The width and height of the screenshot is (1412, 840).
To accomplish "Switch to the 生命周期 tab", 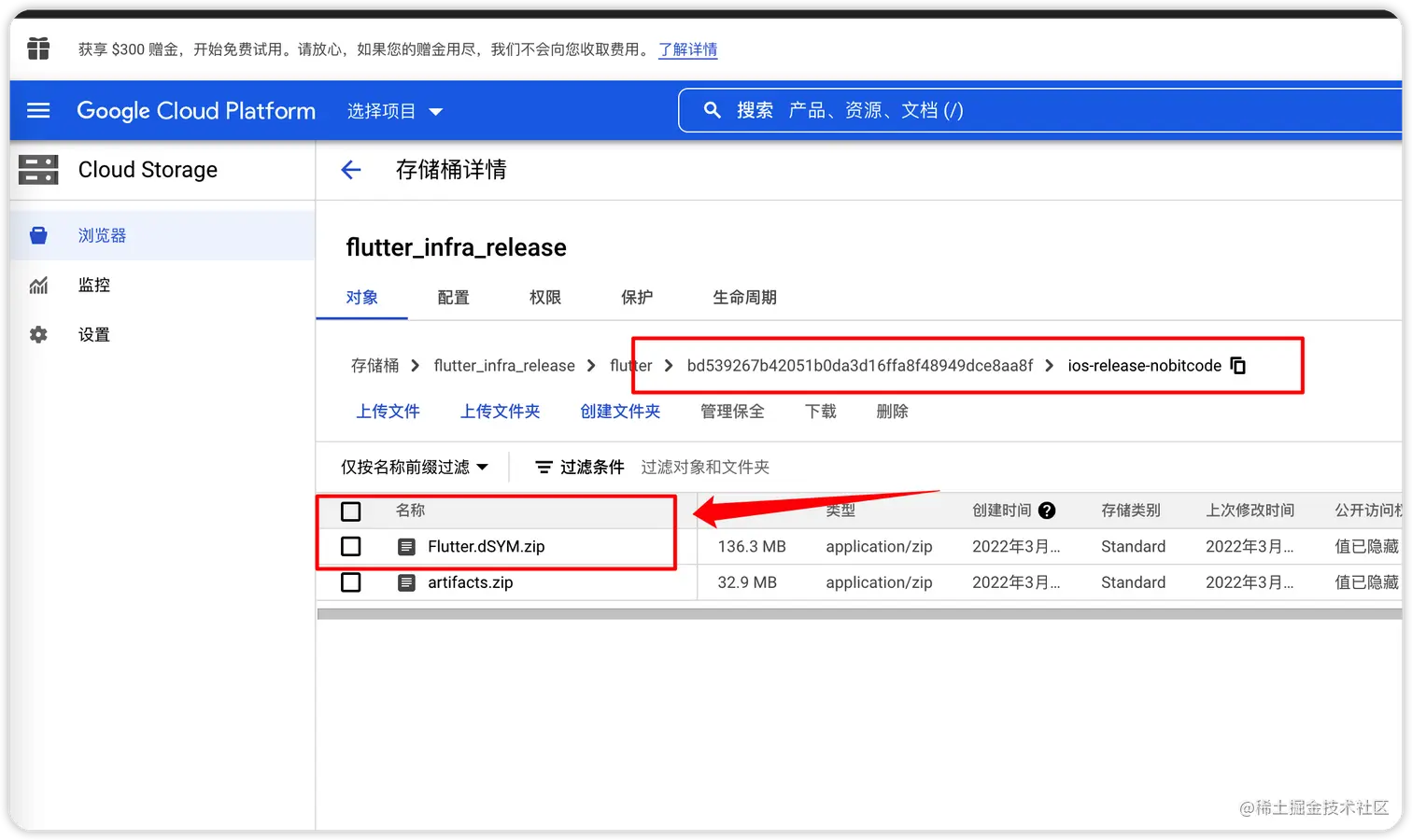I will pos(744,297).
